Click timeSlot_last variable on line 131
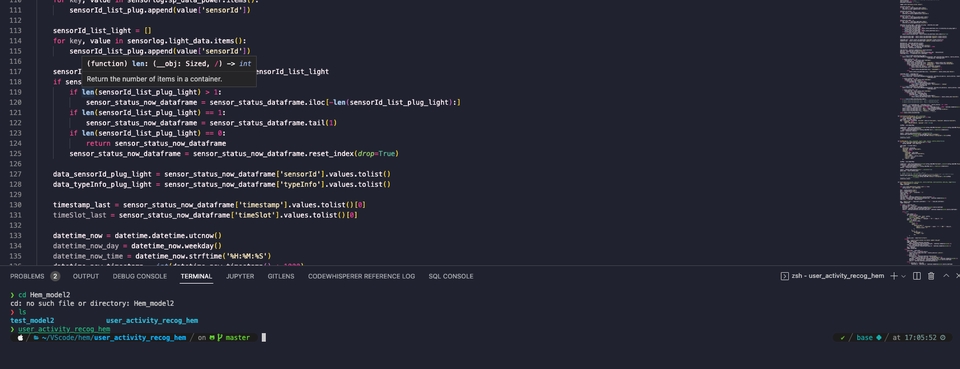The height and width of the screenshot is (369, 960). point(81,215)
